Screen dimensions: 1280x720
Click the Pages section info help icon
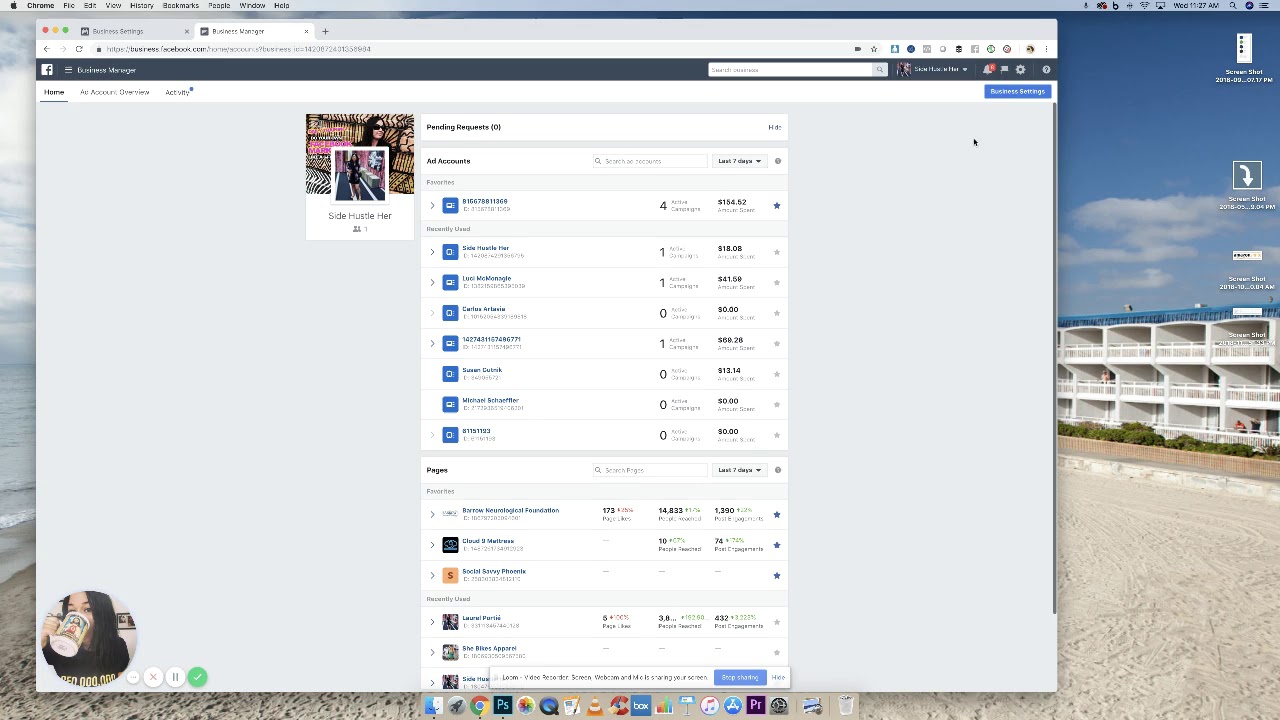[777, 470]
